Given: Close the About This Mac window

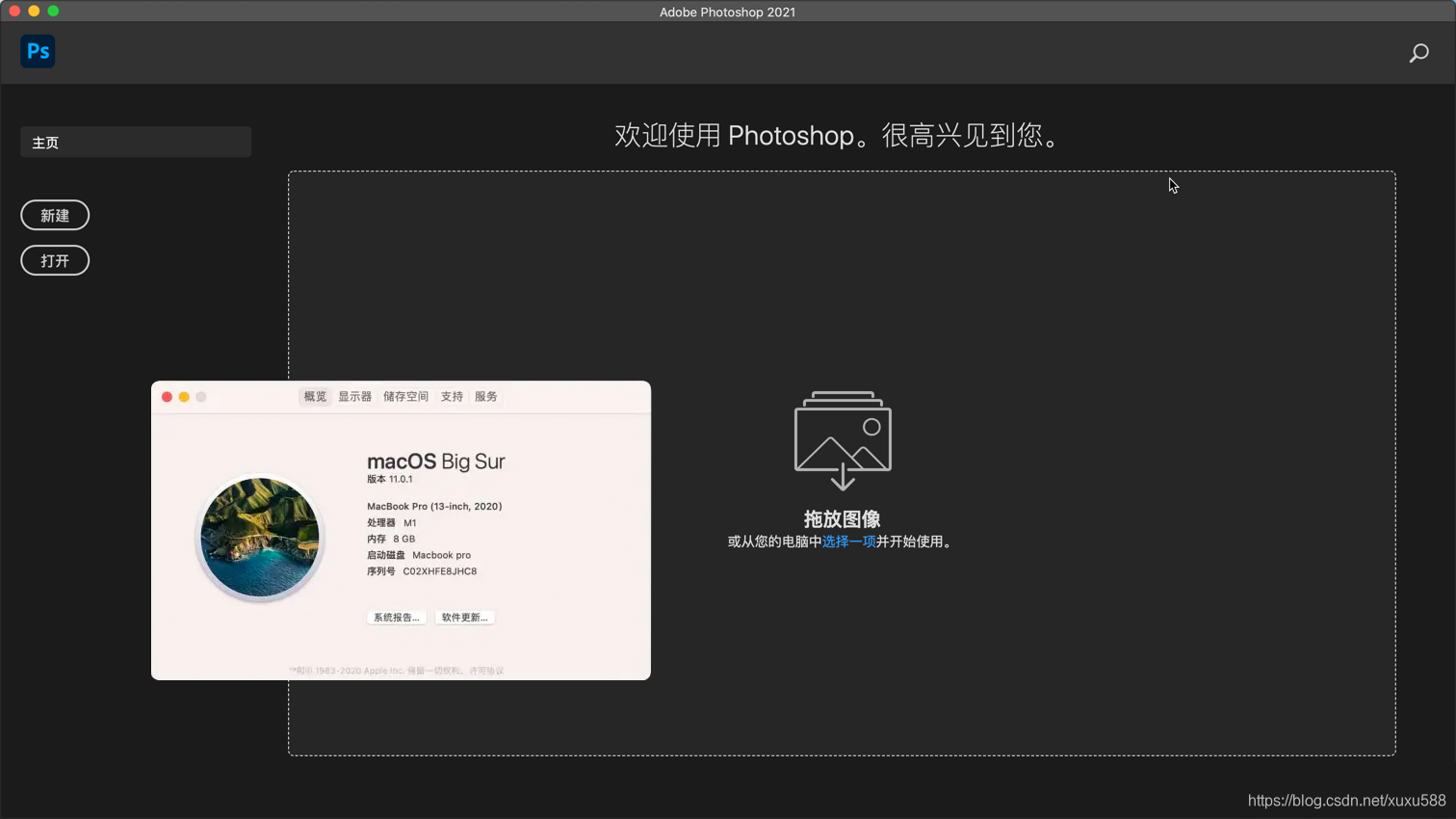Looking at the screenshot, I should 167,397.
